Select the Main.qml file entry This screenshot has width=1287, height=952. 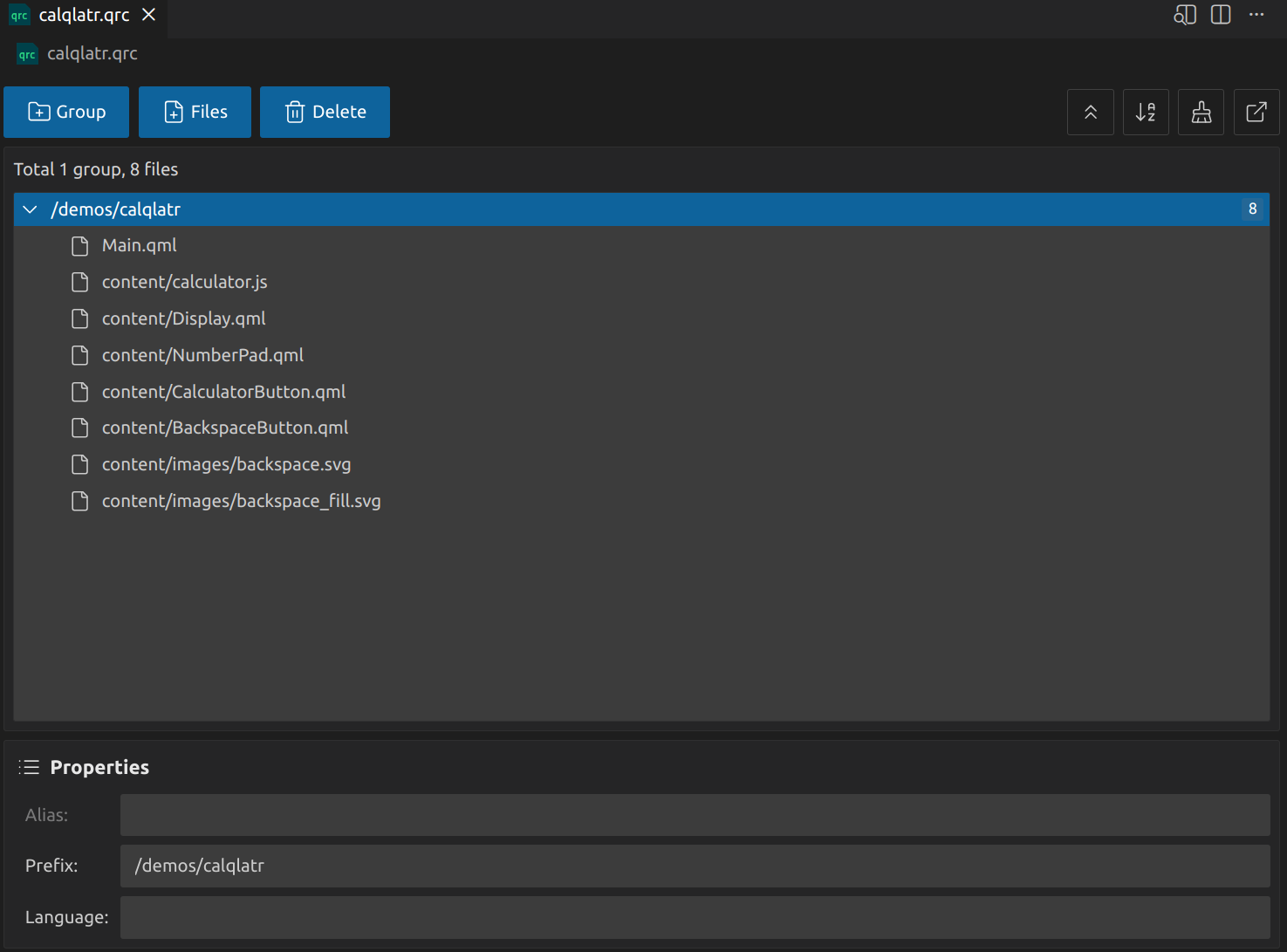click(x=140, y=245)
